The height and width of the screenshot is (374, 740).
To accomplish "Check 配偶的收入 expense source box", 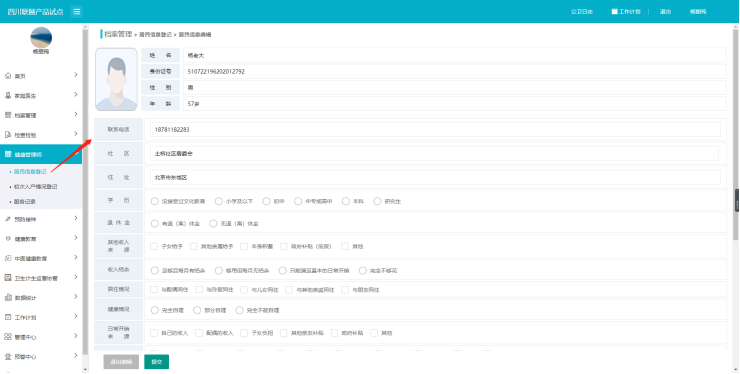I will pos(199,333).
